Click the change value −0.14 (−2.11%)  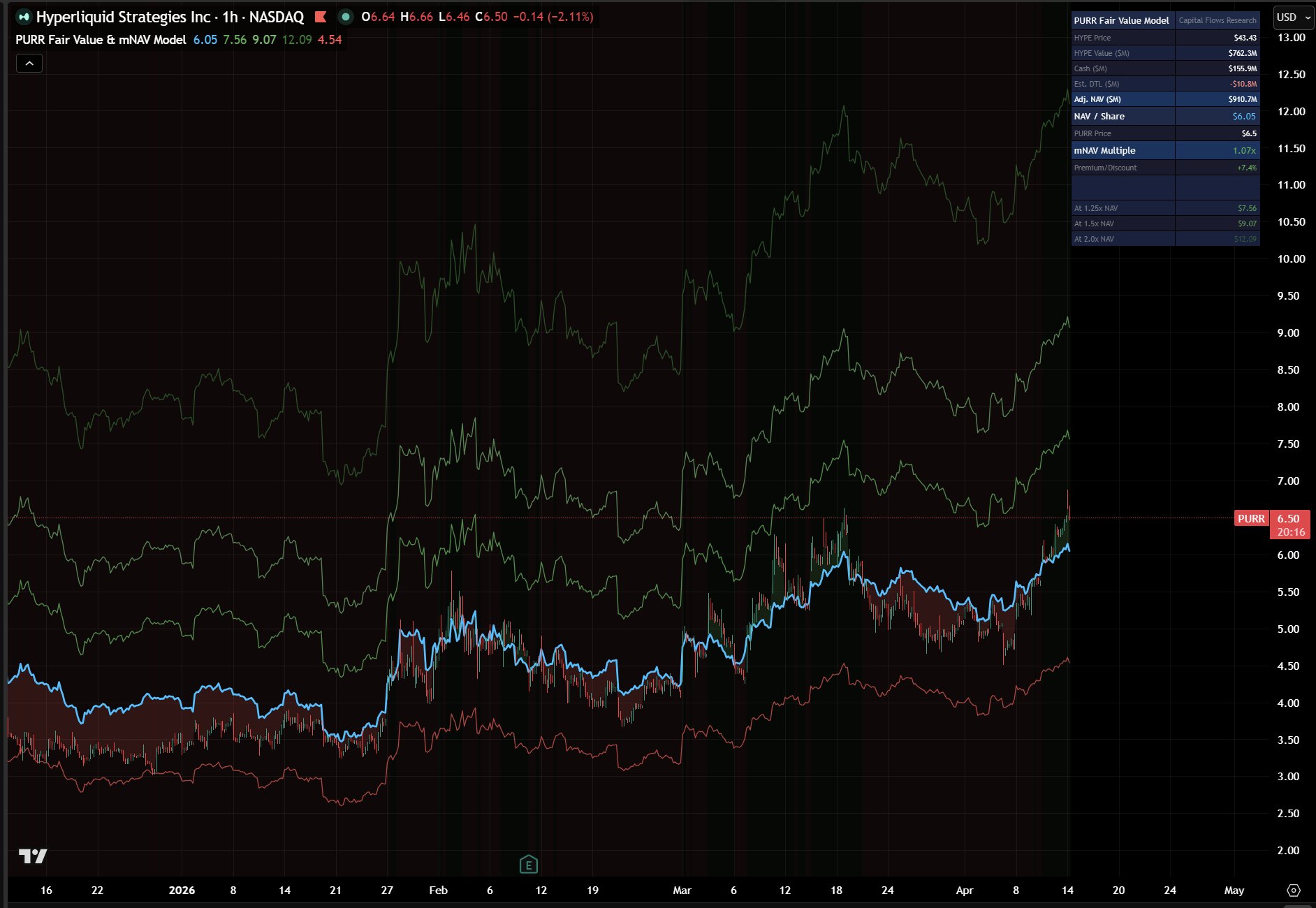click(553, 17)
